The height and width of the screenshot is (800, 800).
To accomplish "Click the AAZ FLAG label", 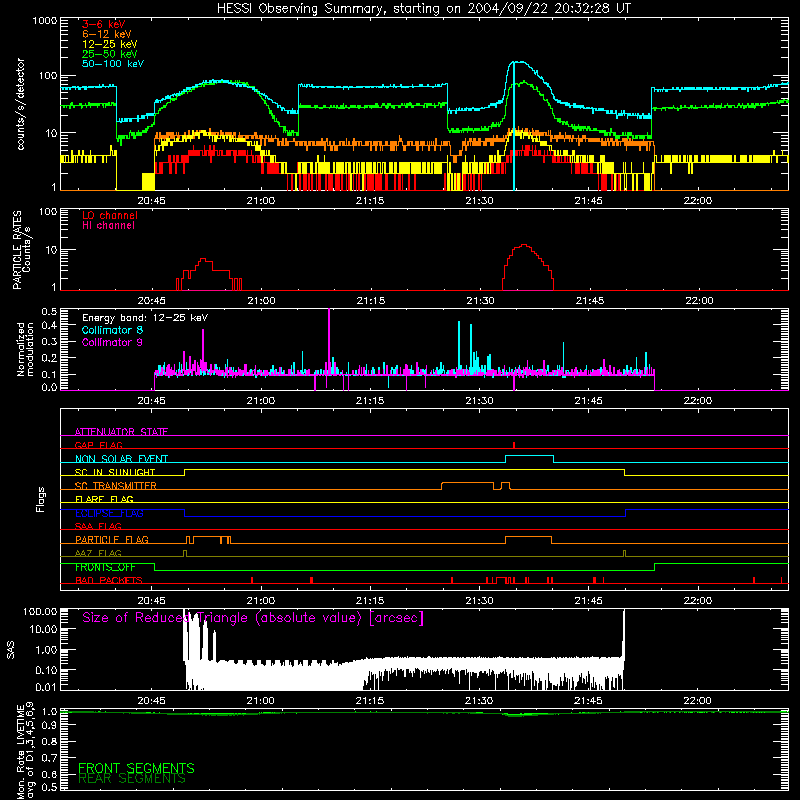I will pos(98,553).
